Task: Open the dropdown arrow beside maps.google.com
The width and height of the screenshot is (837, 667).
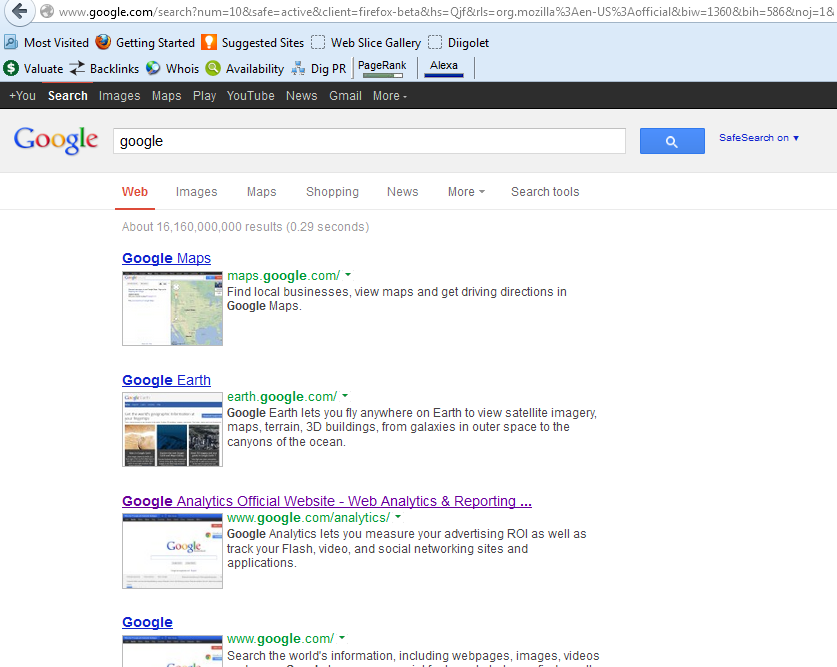Action: coord(348,275)
